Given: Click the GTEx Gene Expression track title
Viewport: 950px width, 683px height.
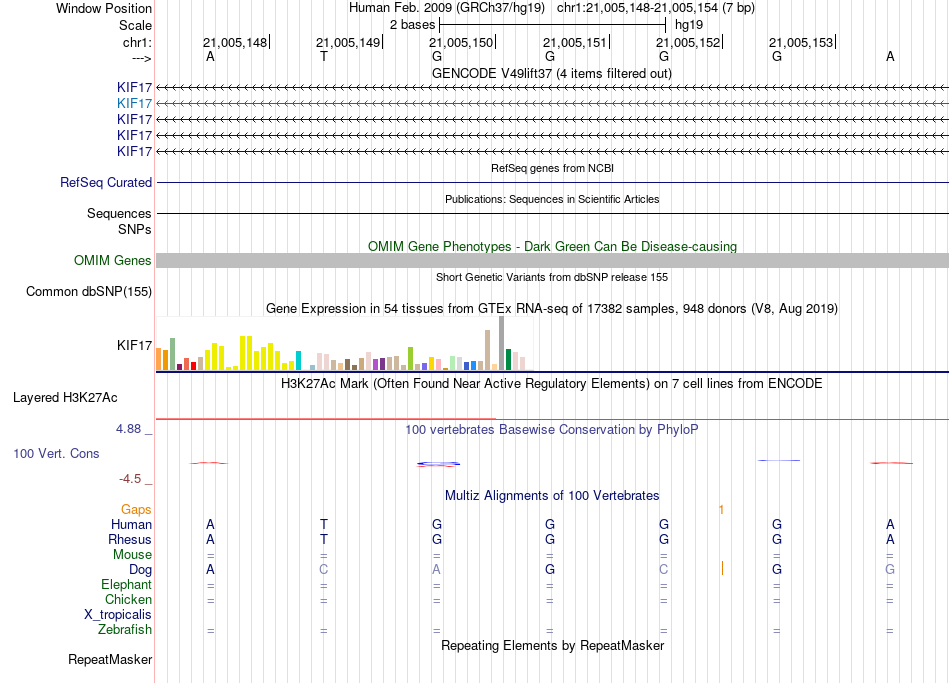Looking at the screenshot, I should click(x=551, y=308).
